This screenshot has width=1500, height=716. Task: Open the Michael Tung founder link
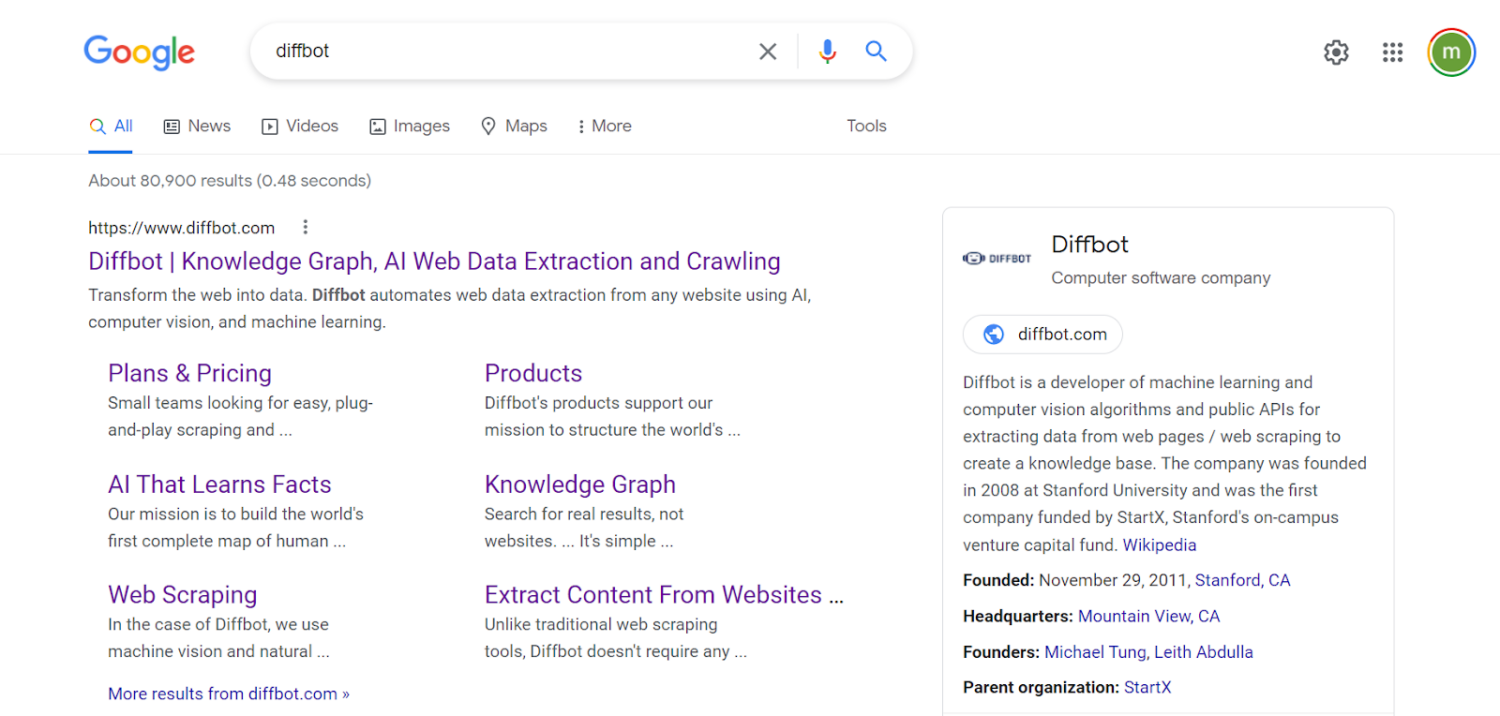[1095, 652]
